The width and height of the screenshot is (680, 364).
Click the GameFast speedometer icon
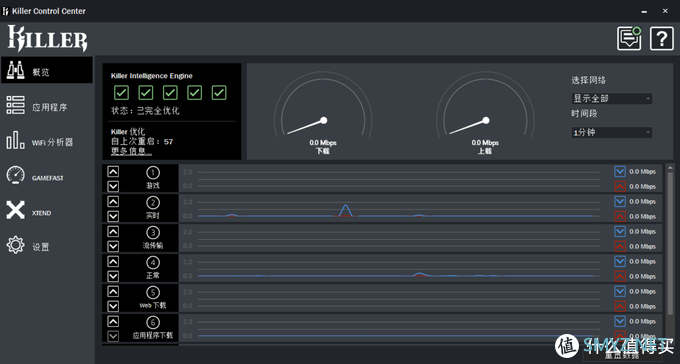coord(16,175)
